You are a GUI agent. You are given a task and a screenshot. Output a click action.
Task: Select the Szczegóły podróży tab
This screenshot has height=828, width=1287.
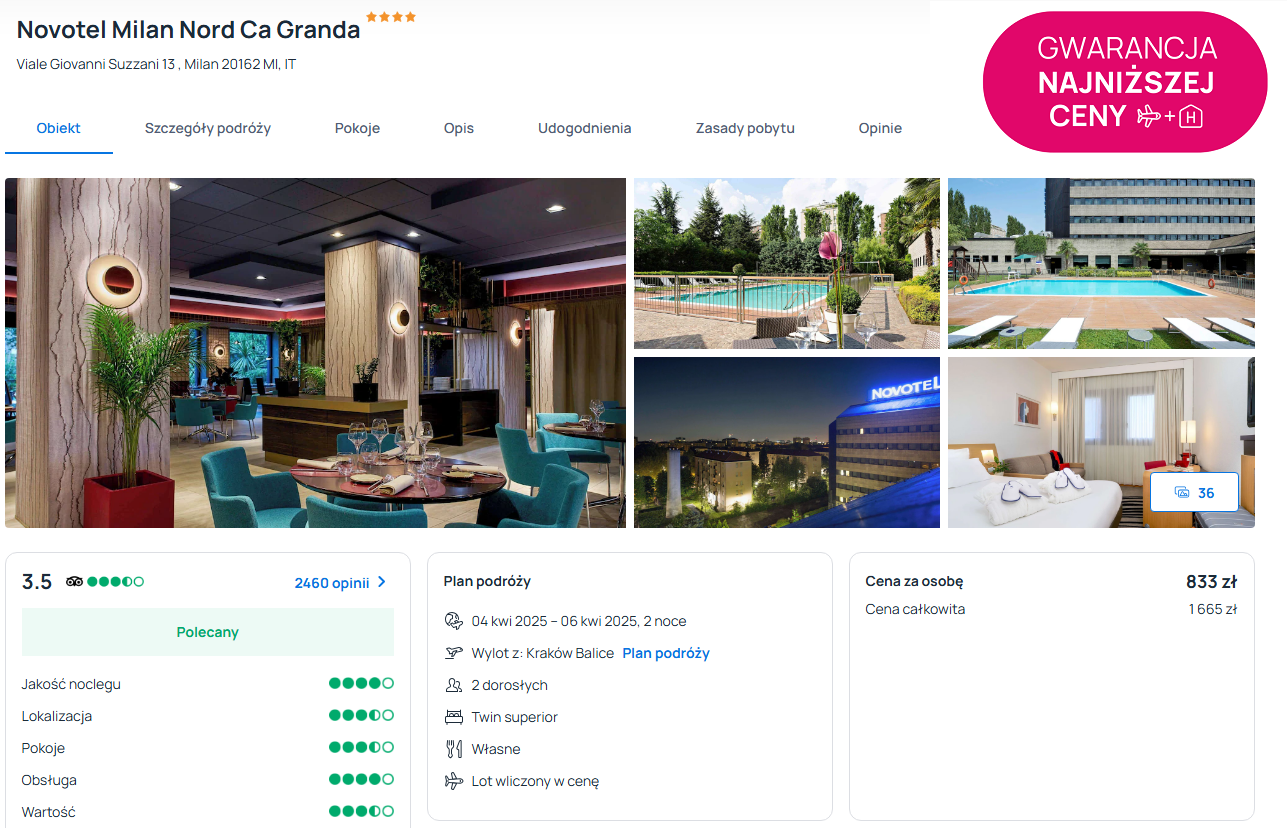tap(208, 128)
